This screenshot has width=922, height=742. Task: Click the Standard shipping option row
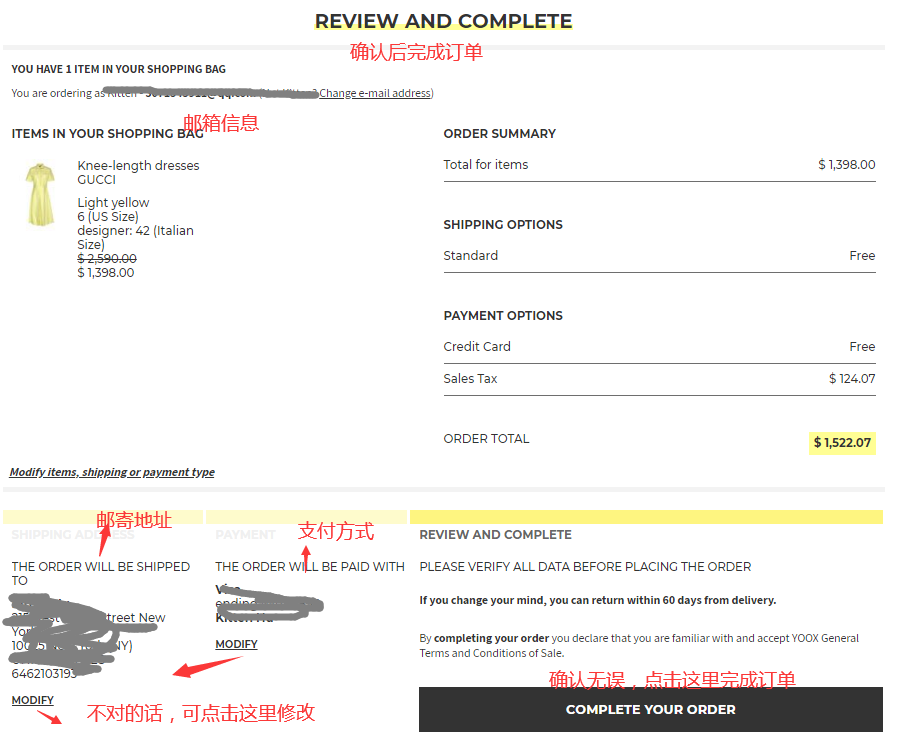point(659,256)
